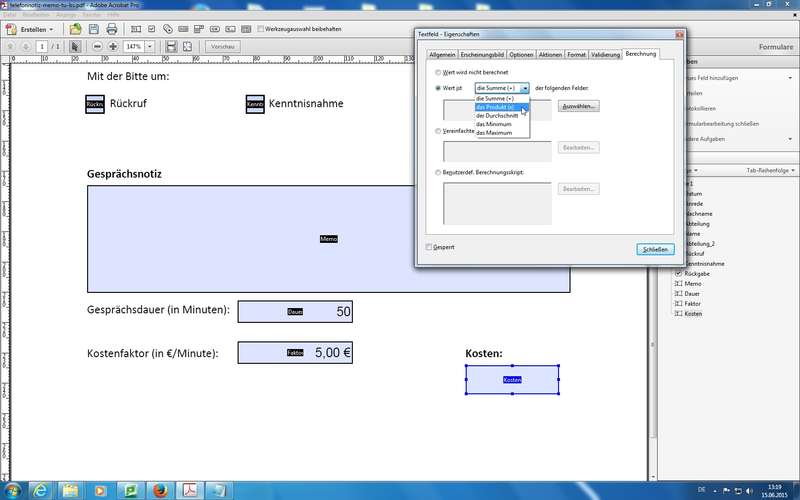Click the save disk icon in toolbar

click(x=93, y=29)
